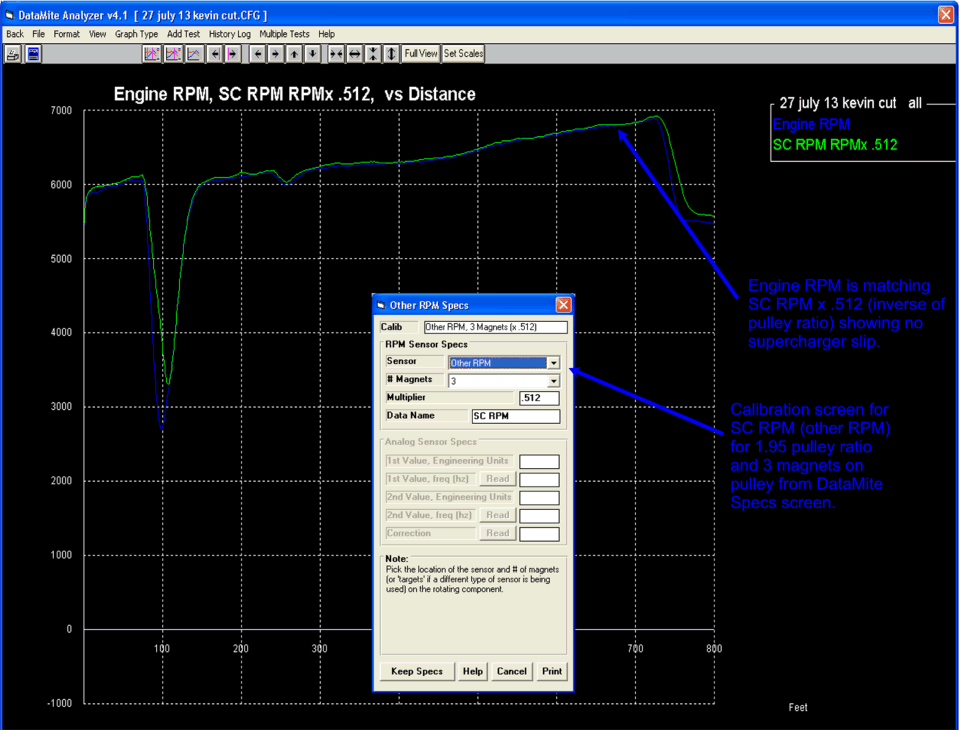
Task: Move the graph cursor right with the pink-line icon
Action: click(x=232, y=54)
